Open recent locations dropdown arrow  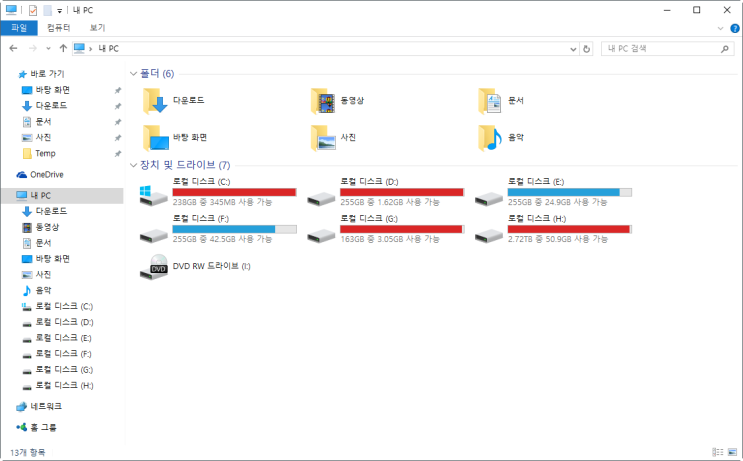[48, 49]
